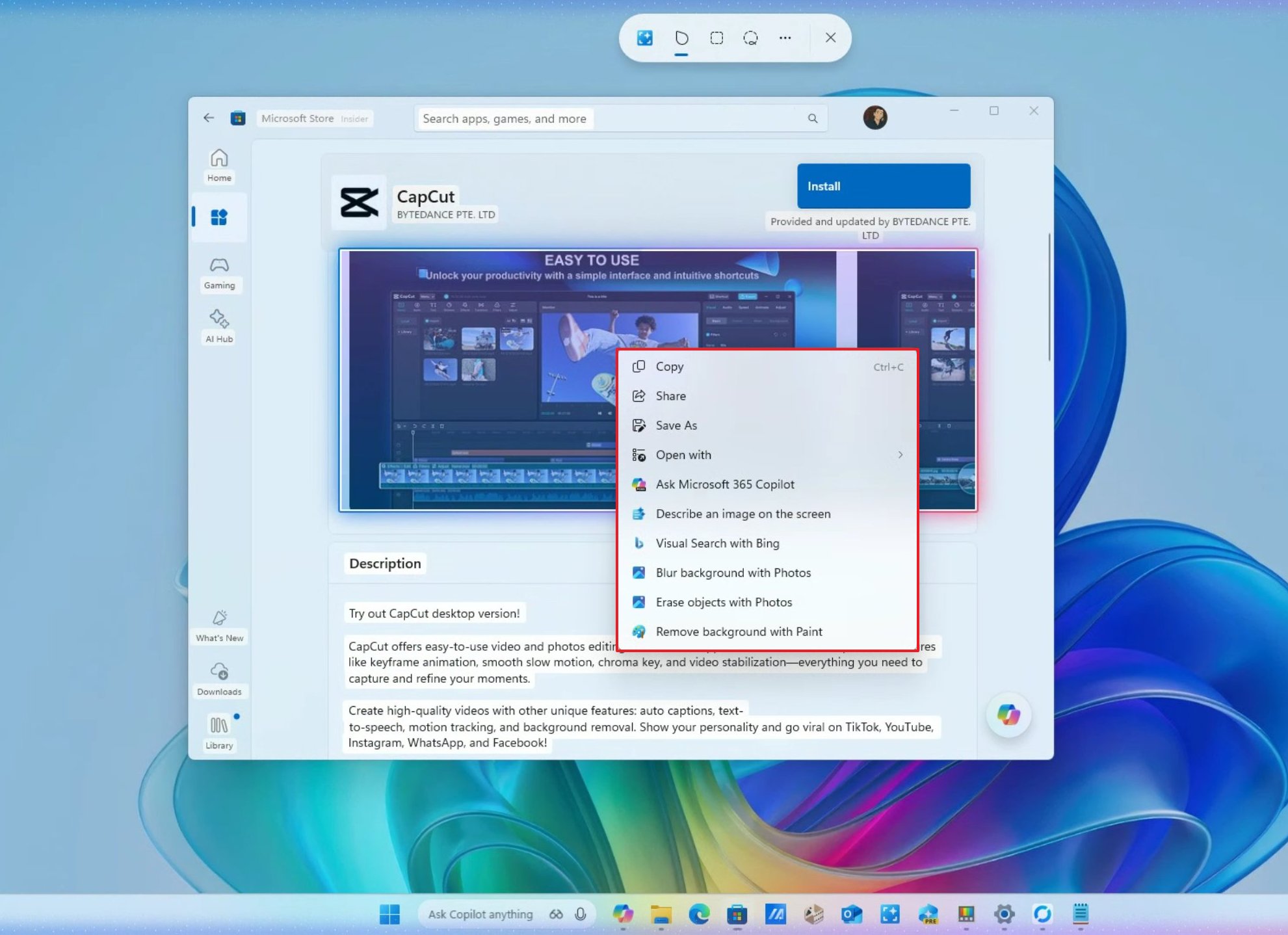Viewport: 1288px width, 935px height.
Task: Click the Store search input field
Action: click(611, 118)
